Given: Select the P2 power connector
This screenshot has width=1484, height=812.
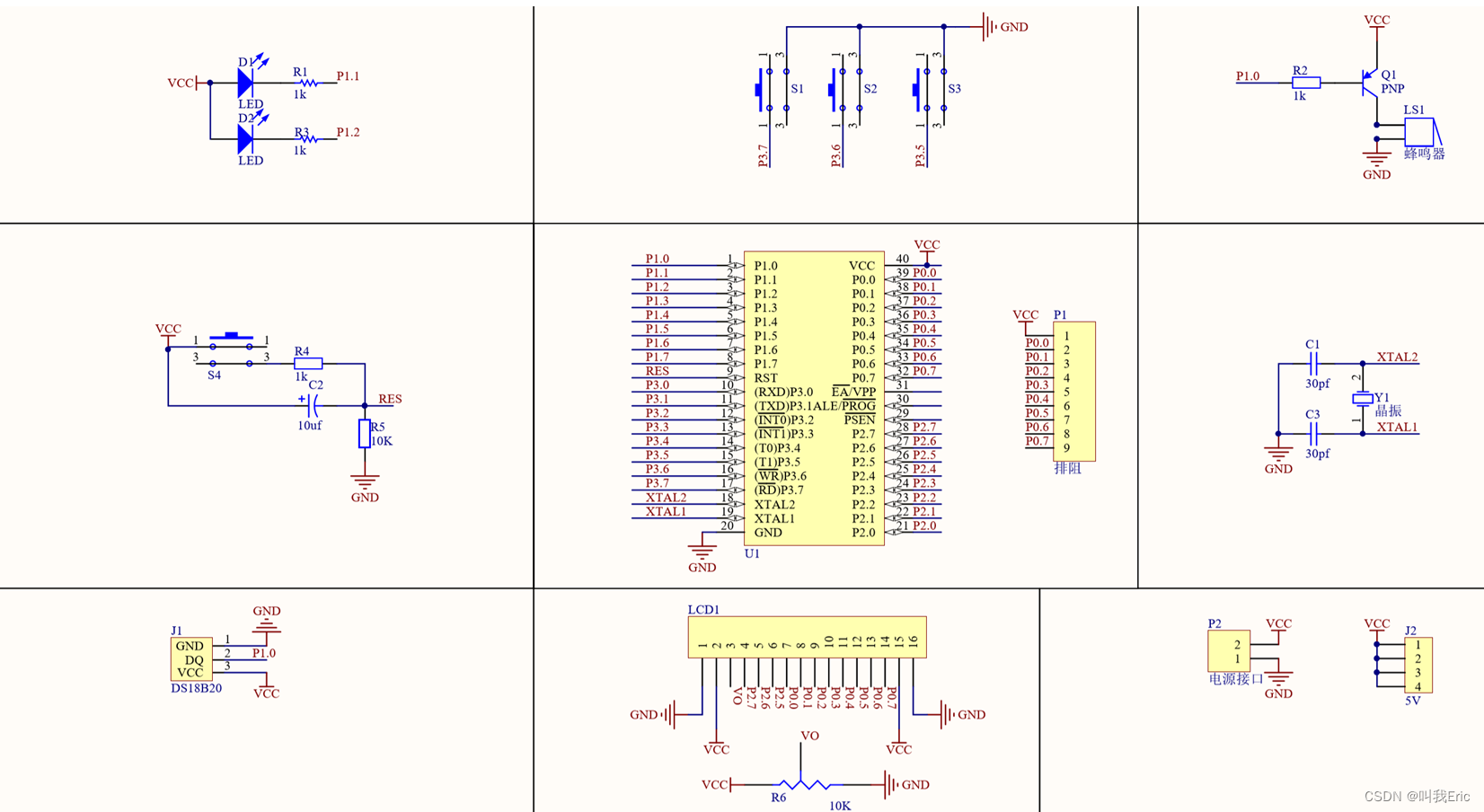Looking at the screenshot, I should click(1229, 650).
